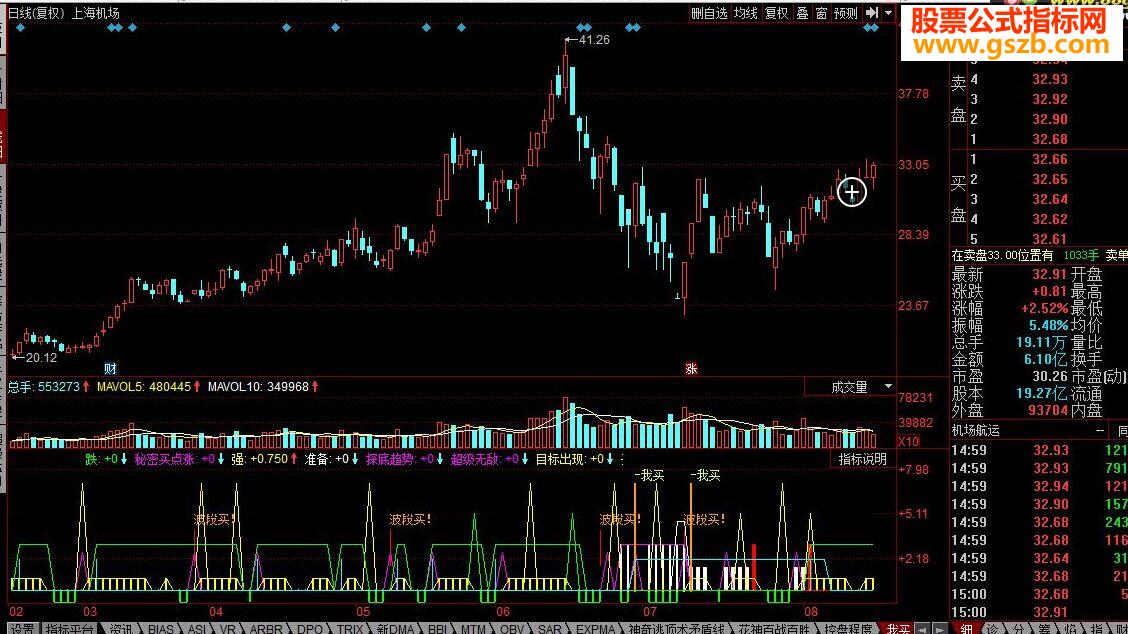Open the 预测 forecast tool
The image size is (1128, 634).
click(x=846, y=13)
